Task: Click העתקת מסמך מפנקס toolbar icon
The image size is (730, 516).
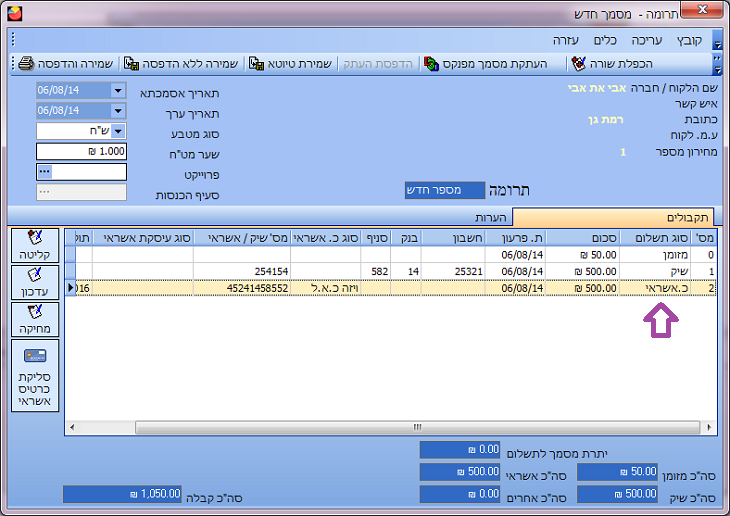Action: [x=432, y=64]
